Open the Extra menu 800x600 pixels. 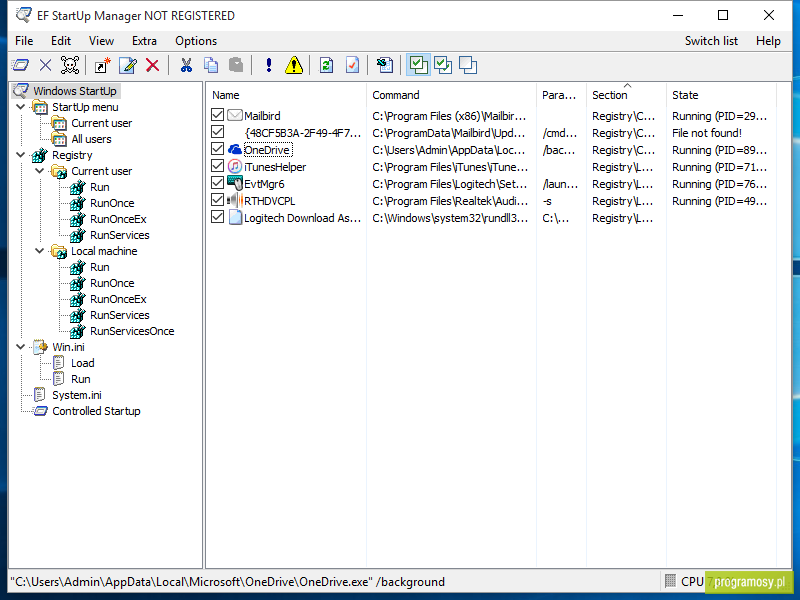[x=144, y=41]
